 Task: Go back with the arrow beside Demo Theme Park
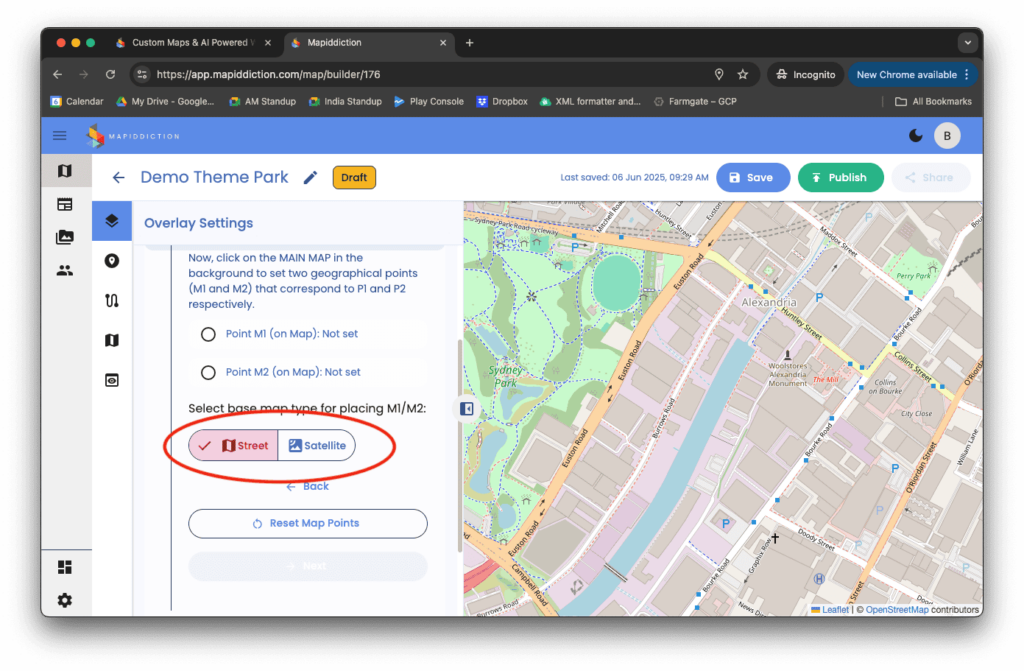[118, 178]
